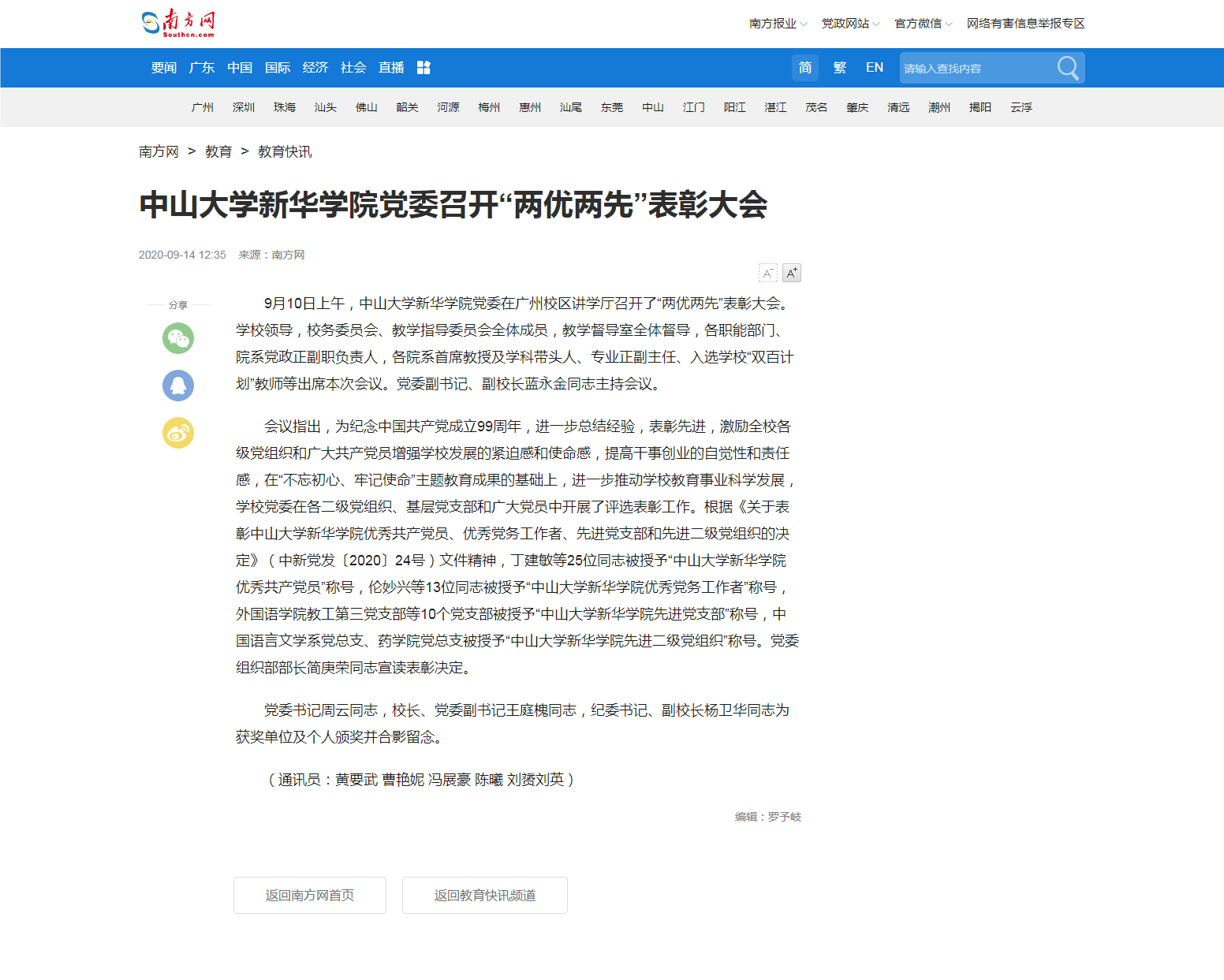This screenshot has width=1224, height=980.
Task: Select 深圳 in the city bar
Action: 244,107
